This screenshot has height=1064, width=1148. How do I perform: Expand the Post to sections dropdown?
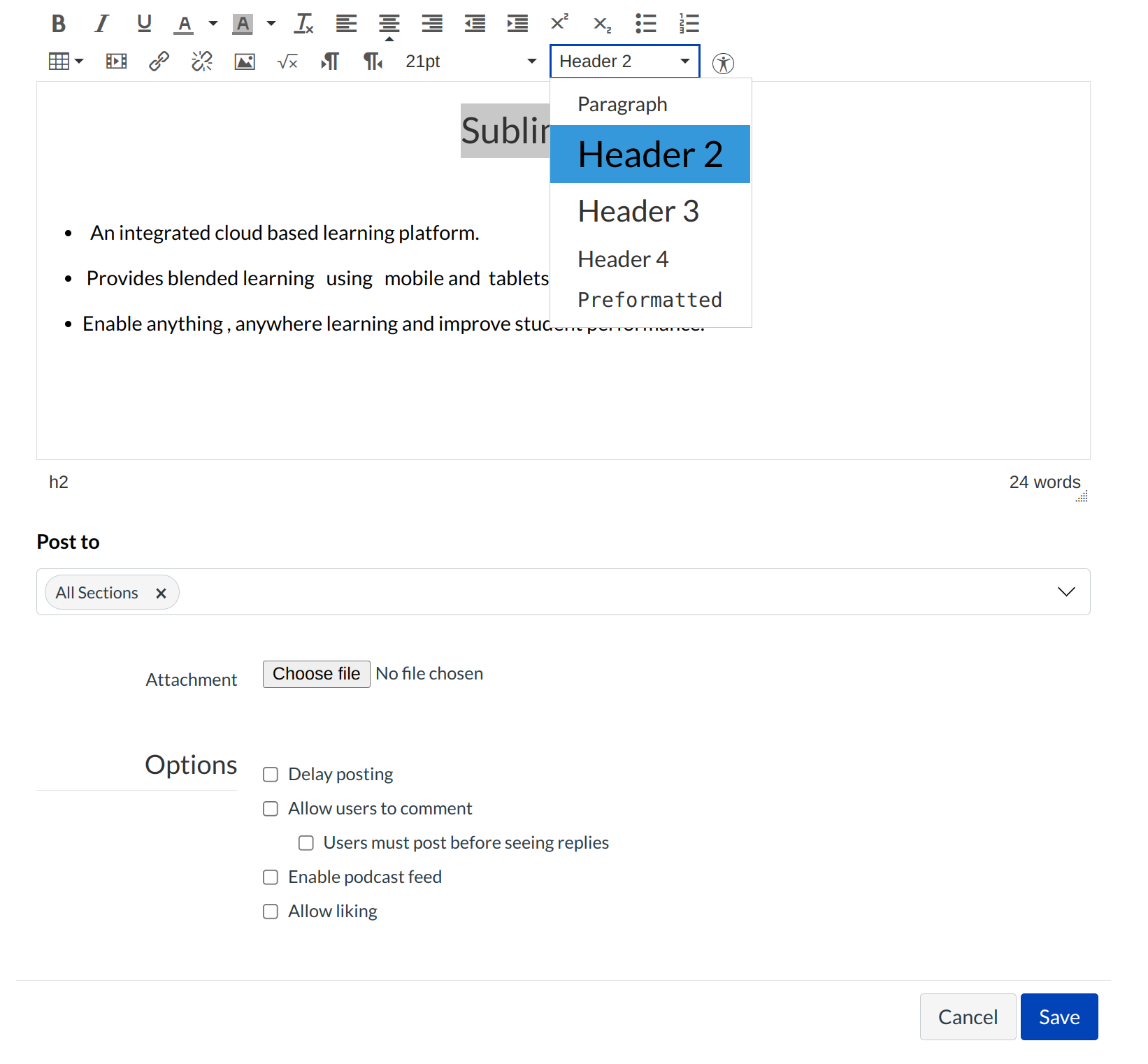(x=1066, y=591)
